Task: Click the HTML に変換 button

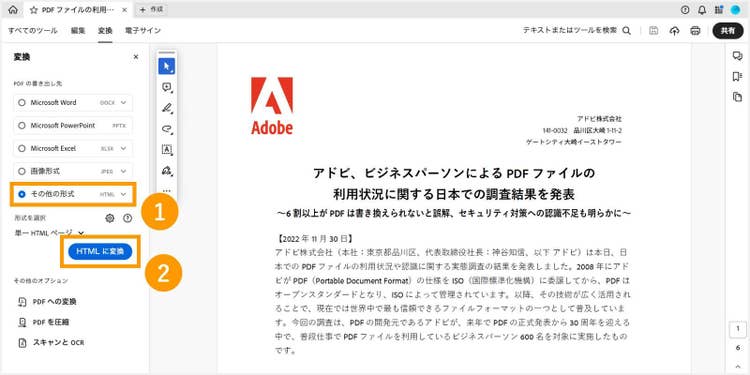Action: click(x=100, y=252)
